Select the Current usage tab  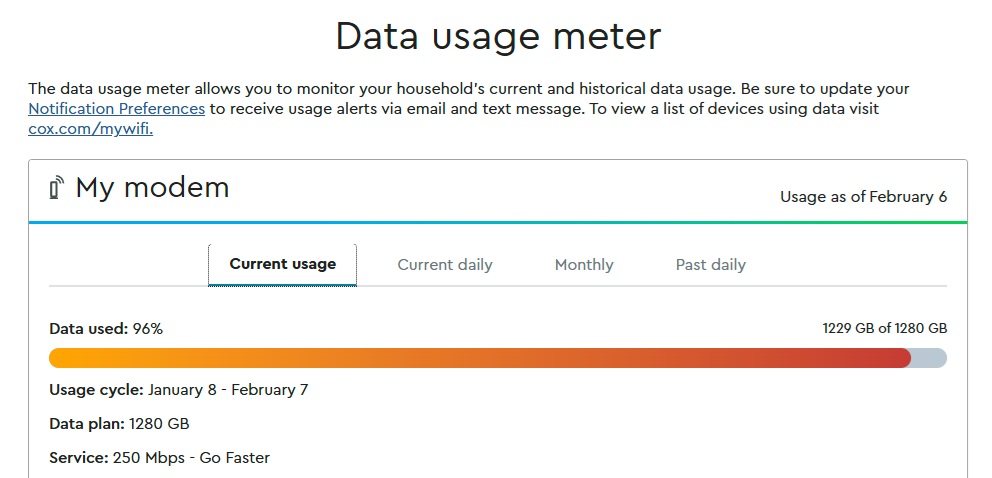pyautogui.click(x=282, y=264)
